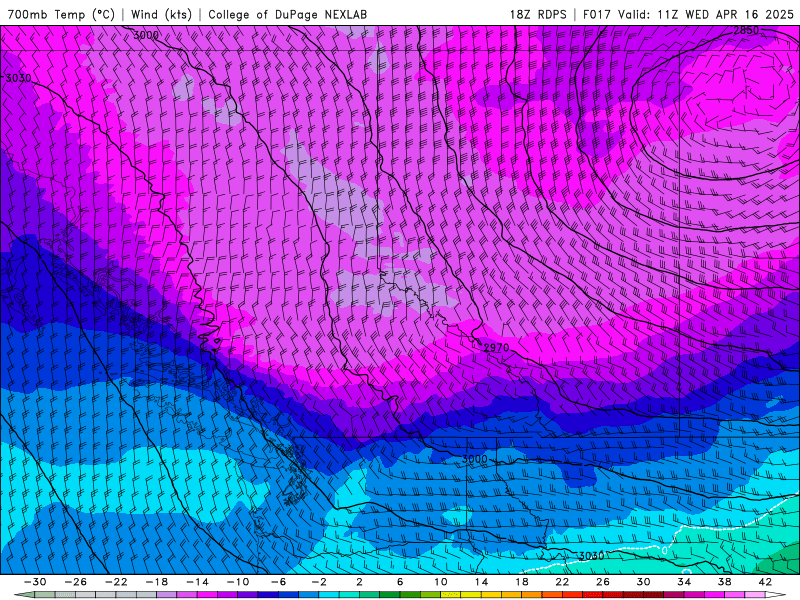Click the 2970 height contour label
Image resolution: width=800 pixels, height=600 pixels.
[496, 347]
